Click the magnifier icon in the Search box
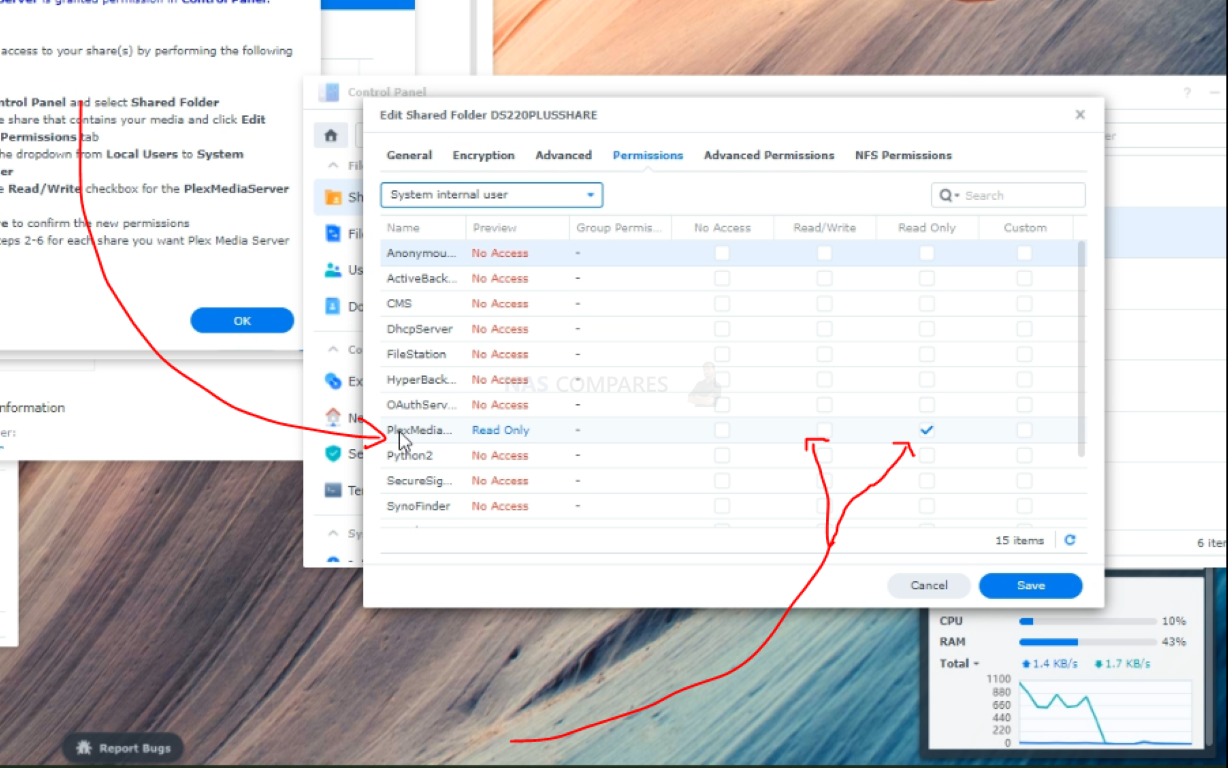This screenshot has width=1228, height=768. 944,195
